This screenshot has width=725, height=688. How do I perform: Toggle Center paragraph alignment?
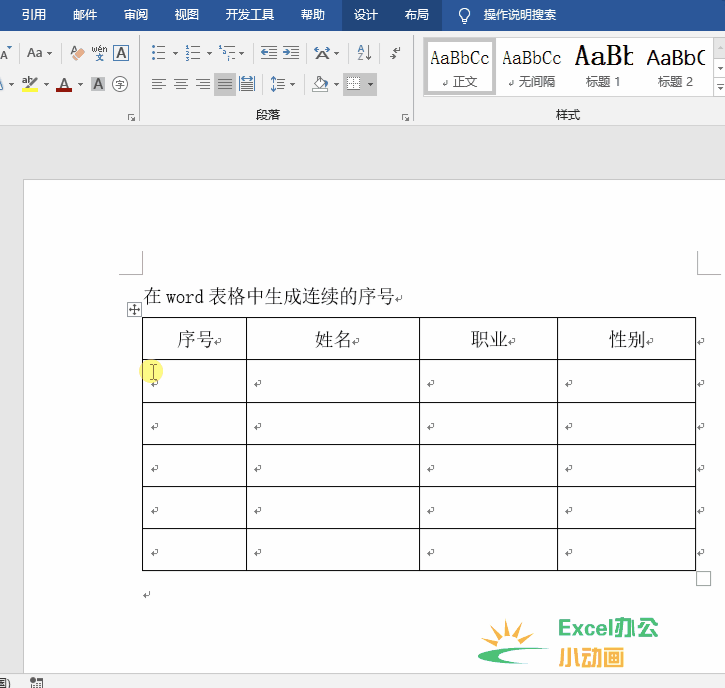click(x=181, y=84)
